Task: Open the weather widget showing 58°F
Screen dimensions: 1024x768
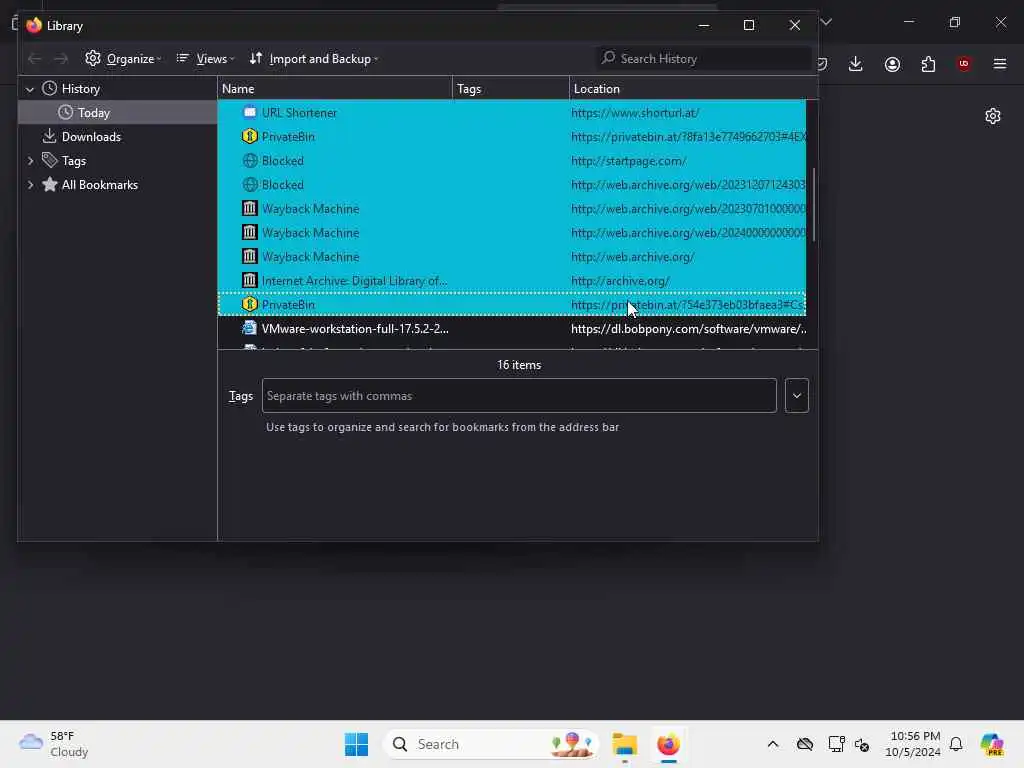Action: 54,744
